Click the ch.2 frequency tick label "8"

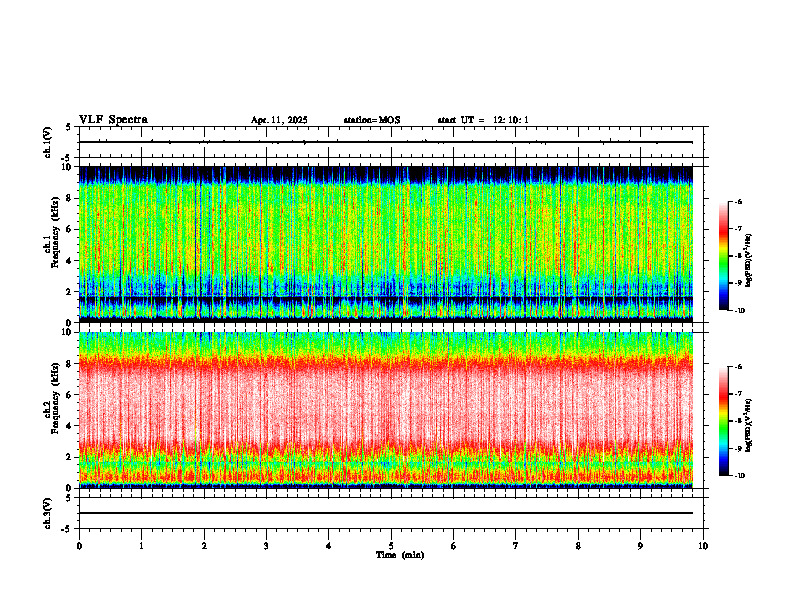(69, 364)
